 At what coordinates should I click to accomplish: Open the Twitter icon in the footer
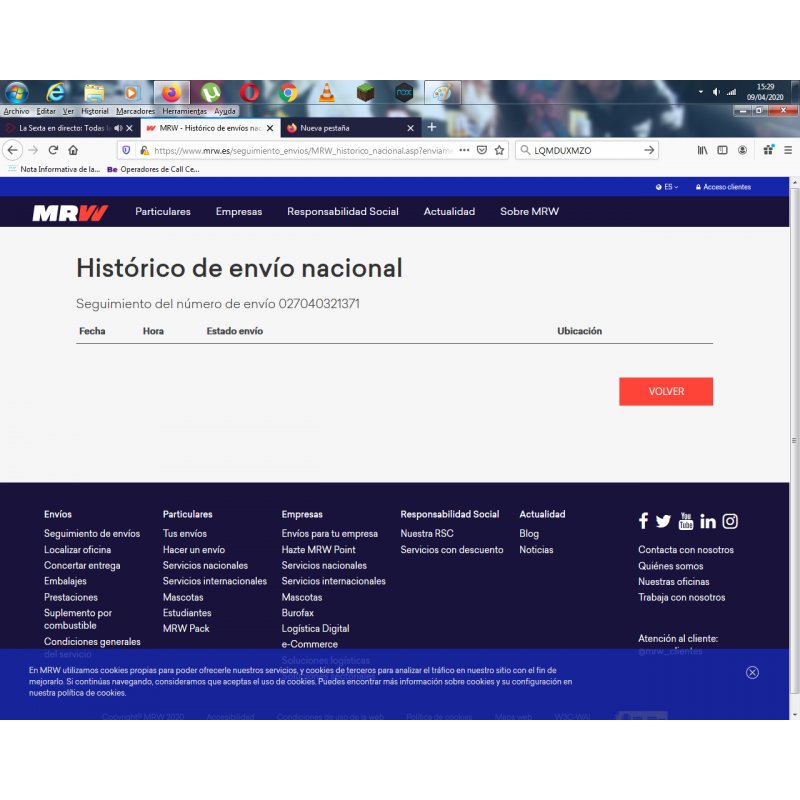[663, 521]
